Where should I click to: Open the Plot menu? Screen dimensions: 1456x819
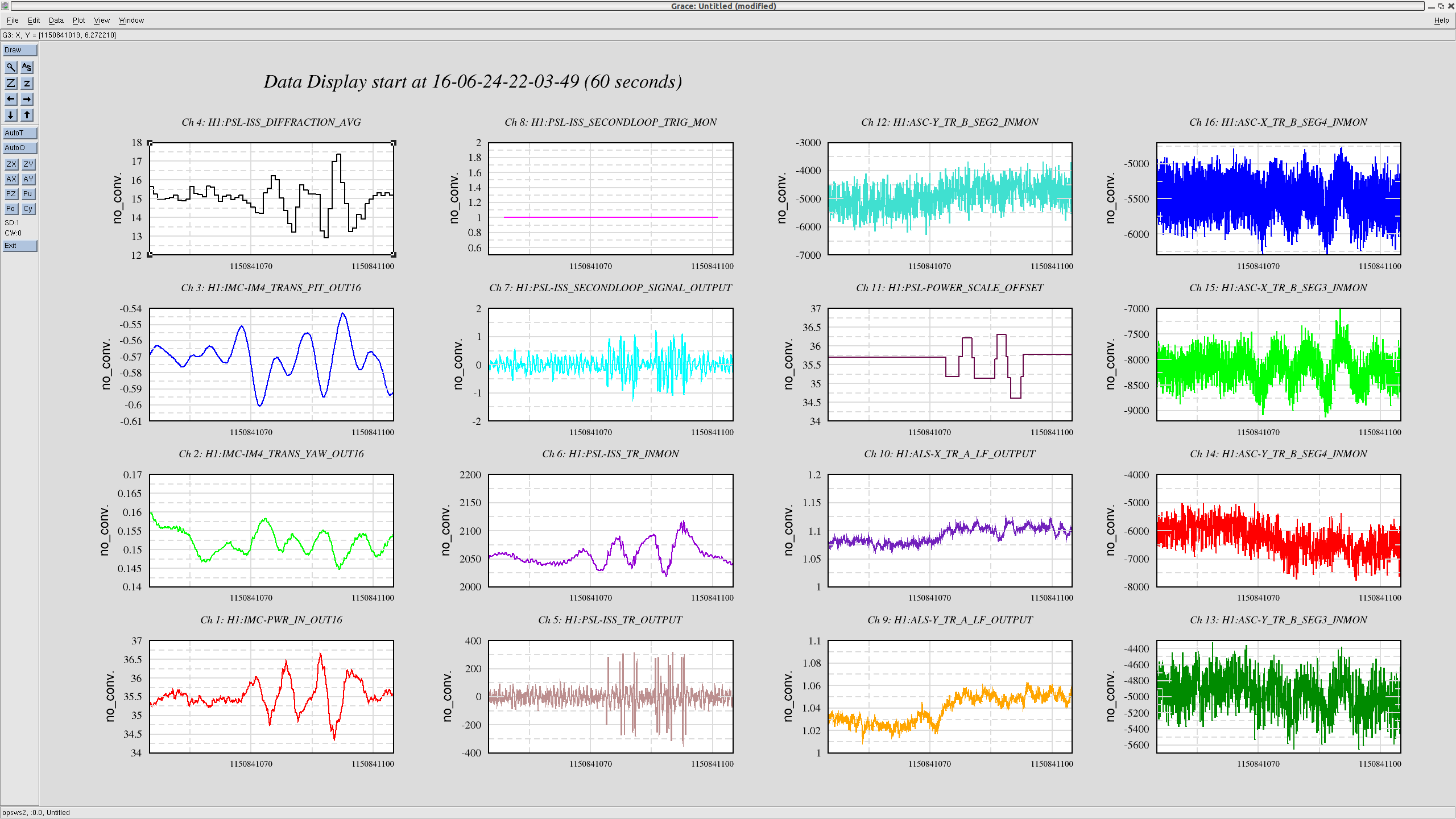(78, 20)
